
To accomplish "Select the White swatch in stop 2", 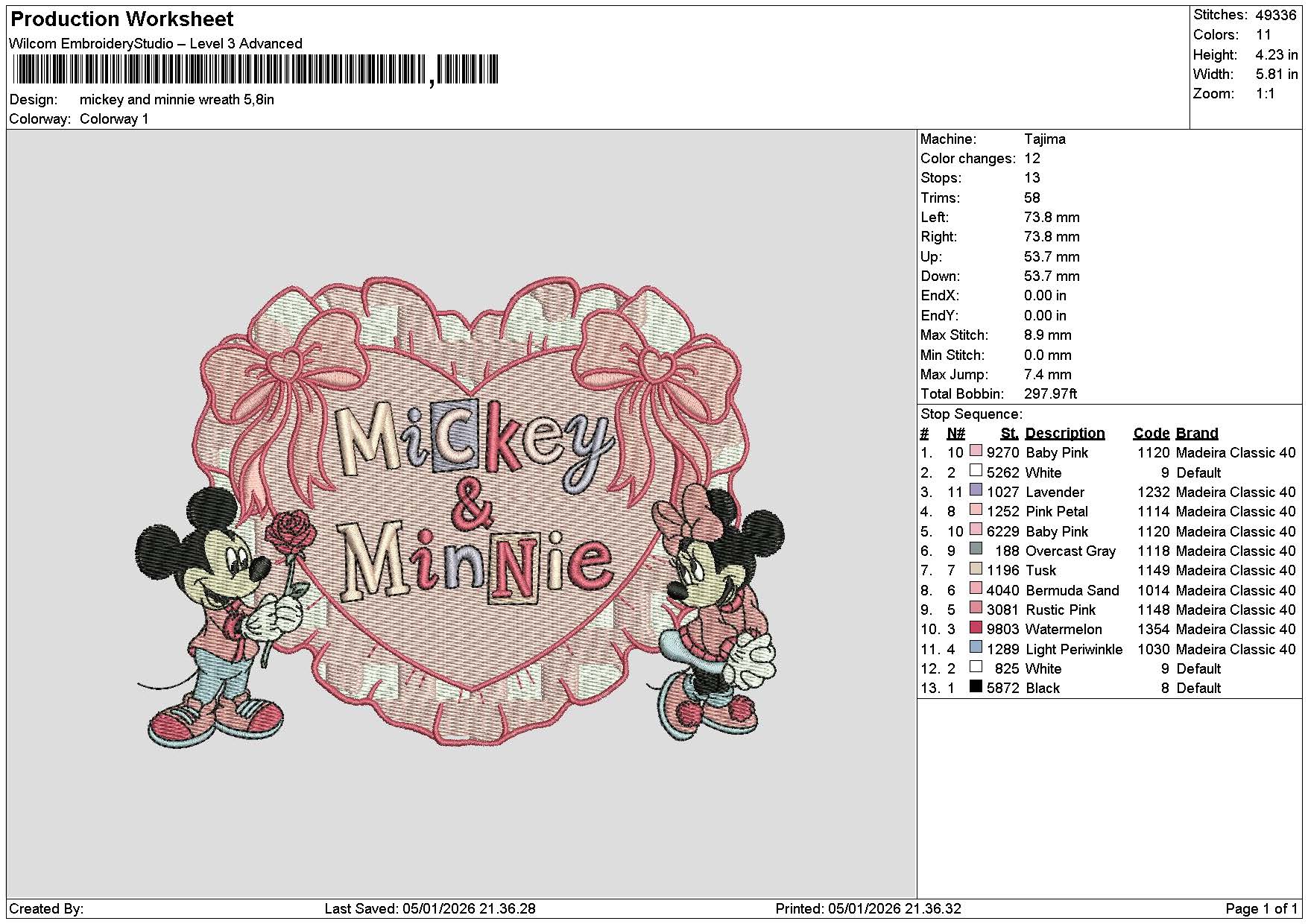I will pyautogui.click(x=976, y=470).
